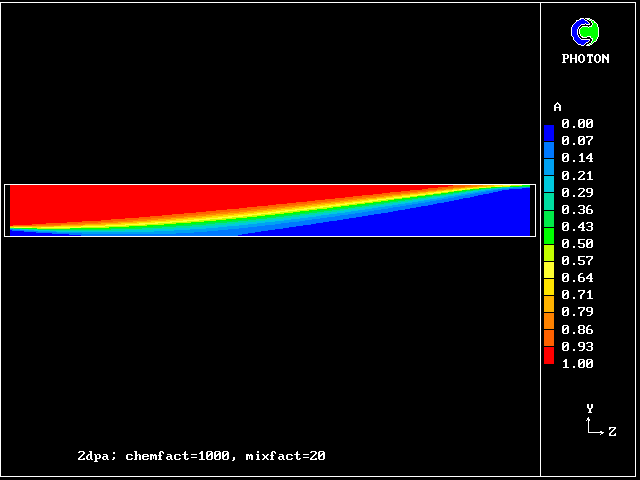This screenshot has width=640, height=480.
Task: Click the 0.29 legend value label
Action: click(x=577, y=192)
